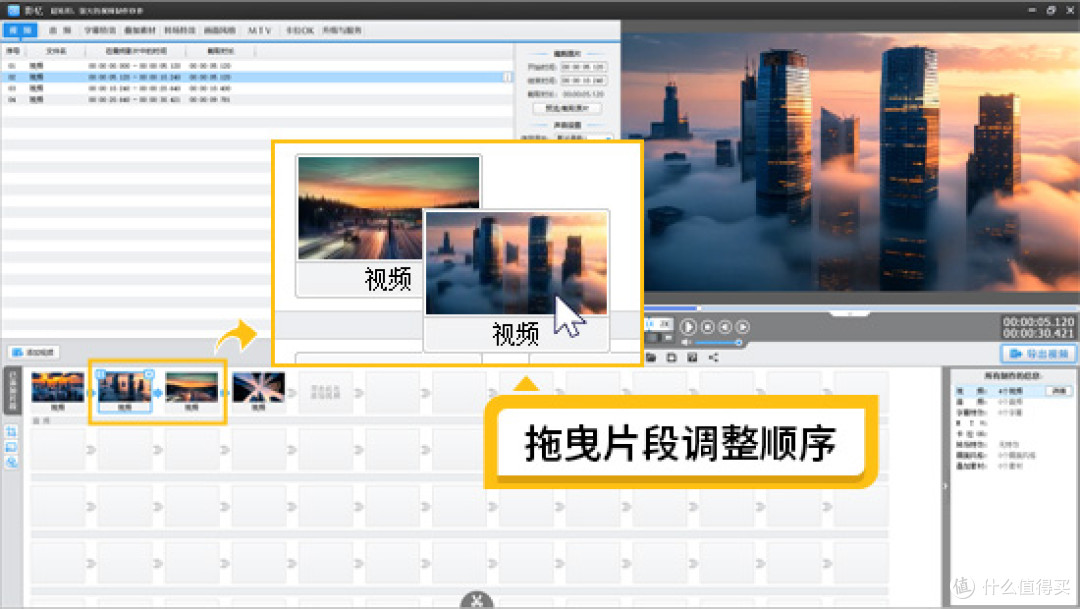Collapse the right info panel arrow

(x=945, y=486)
